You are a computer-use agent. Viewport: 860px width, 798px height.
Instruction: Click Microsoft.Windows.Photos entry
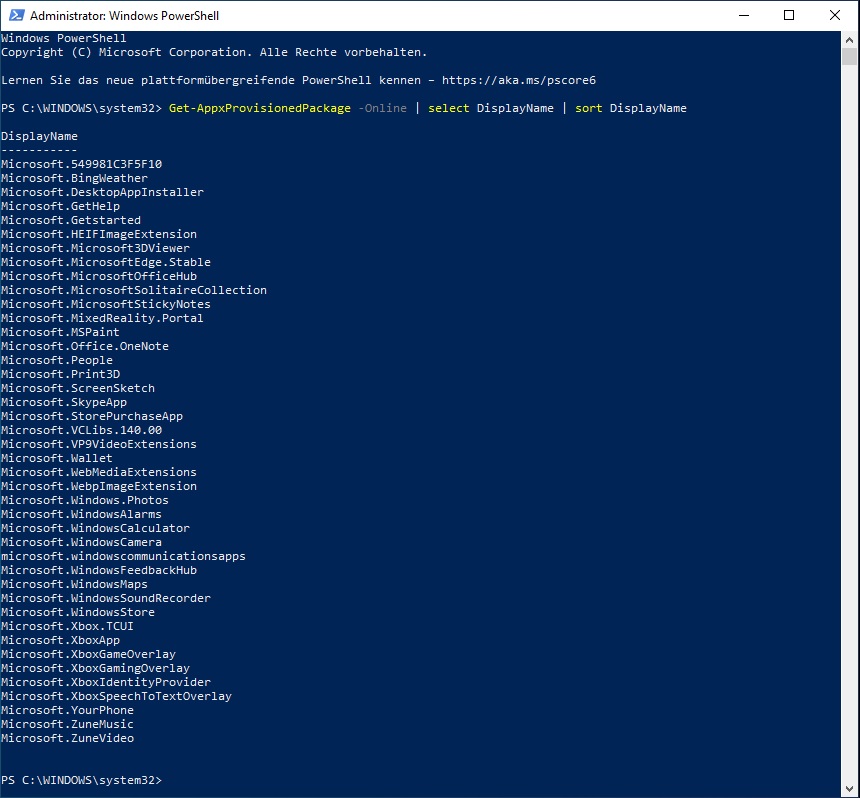point(85,500)
